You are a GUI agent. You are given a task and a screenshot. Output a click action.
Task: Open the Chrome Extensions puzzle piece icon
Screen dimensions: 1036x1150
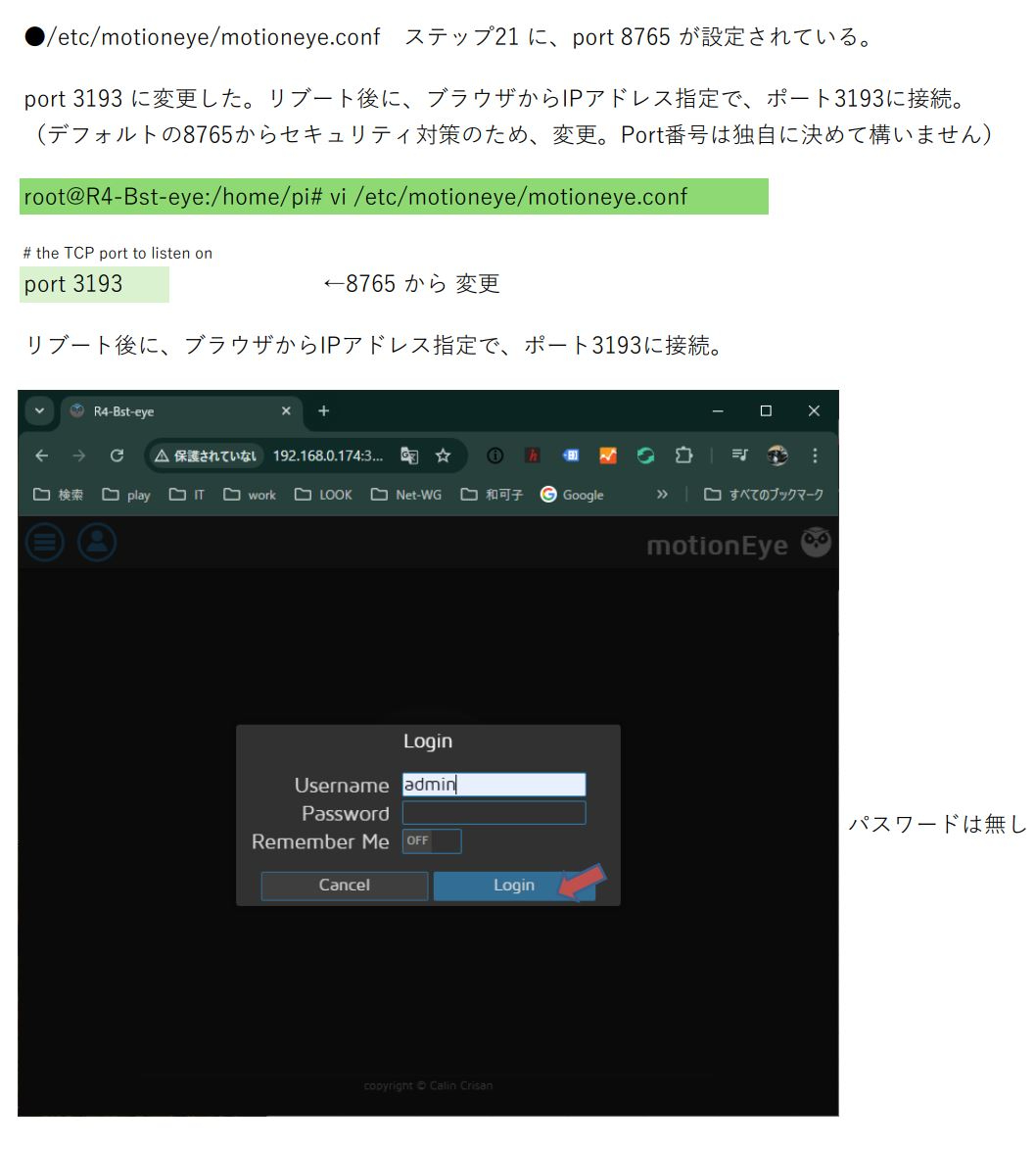[683, 455]
